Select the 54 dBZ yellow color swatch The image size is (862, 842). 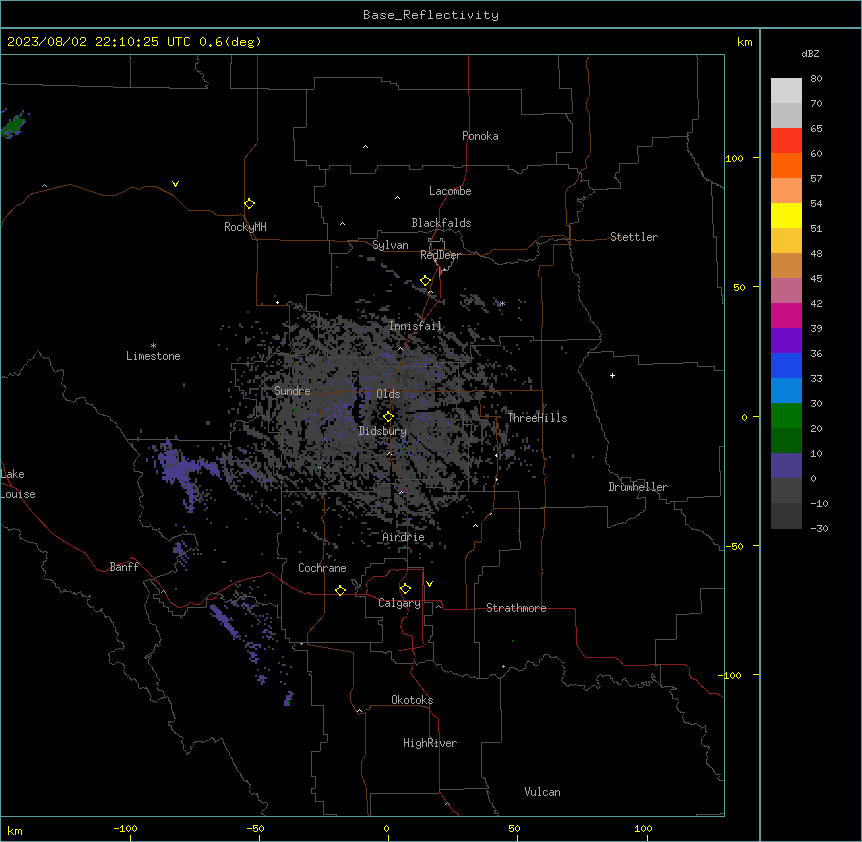coord(786,215)
